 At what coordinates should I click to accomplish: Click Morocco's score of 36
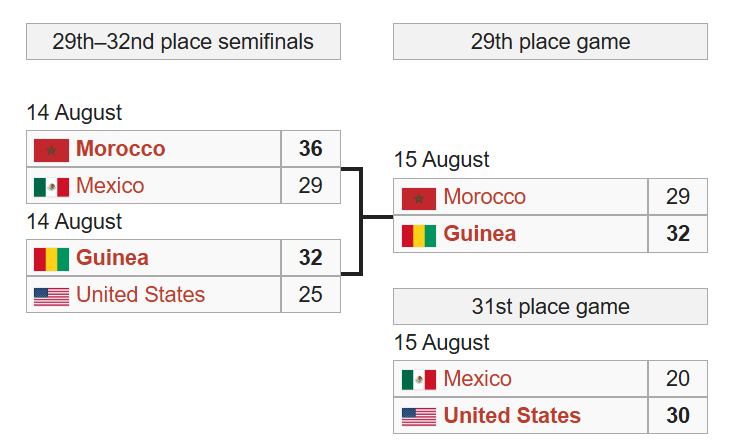point(311,149)
